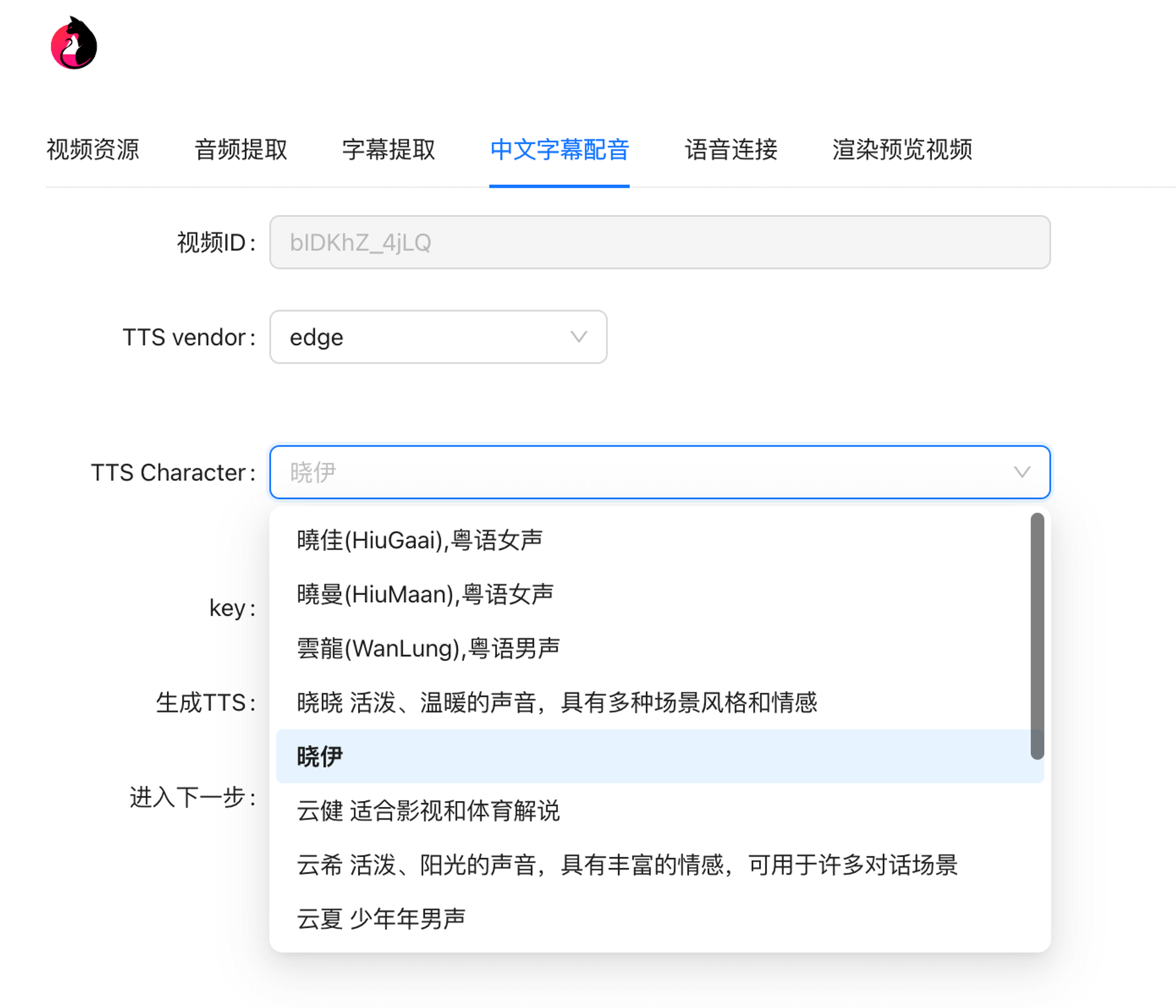Switch to the 音频提取 tab
1176x1008 pixels.
click(240, 149)
